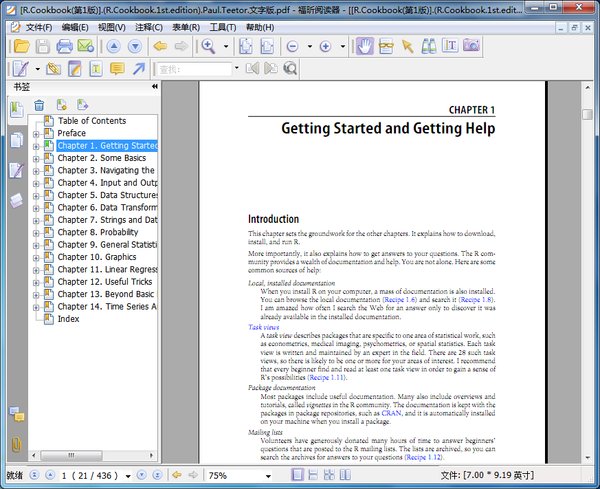
Task: Open the Task views link
Action: pos(264,327)
